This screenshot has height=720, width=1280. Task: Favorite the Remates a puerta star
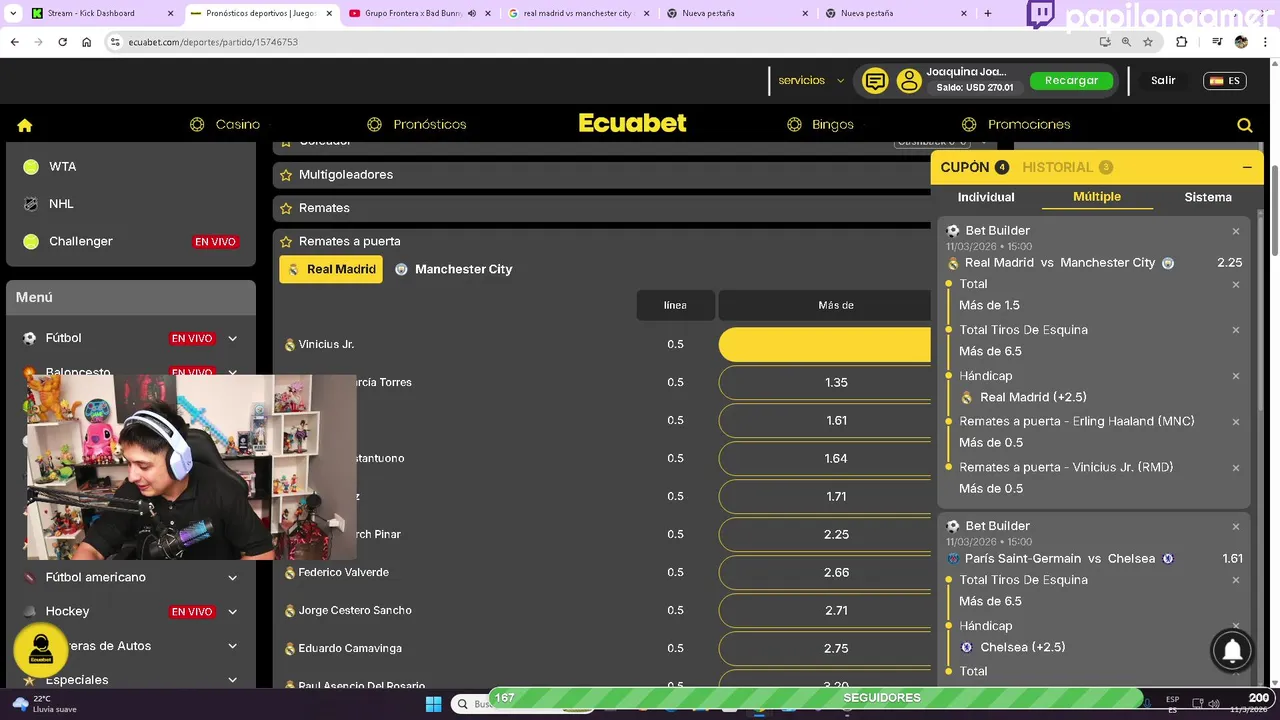point(286,241)
